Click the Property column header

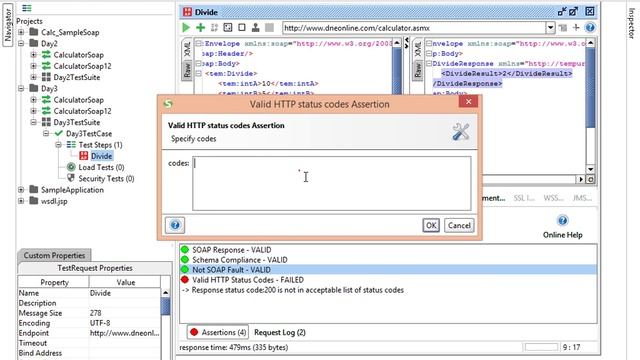(54, 282)
